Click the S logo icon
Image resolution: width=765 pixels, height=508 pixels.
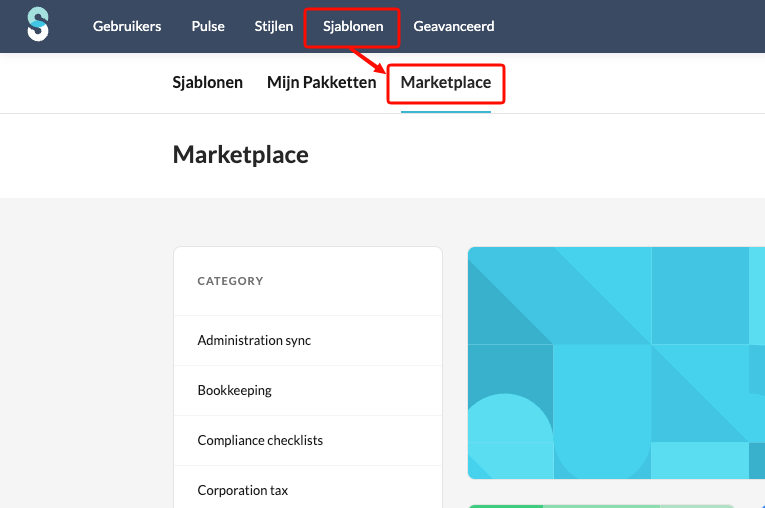(38, 24)
